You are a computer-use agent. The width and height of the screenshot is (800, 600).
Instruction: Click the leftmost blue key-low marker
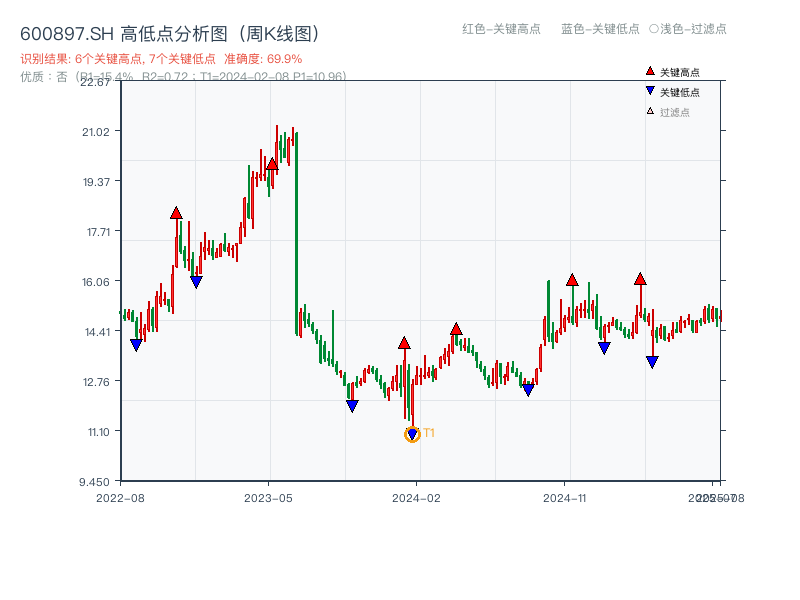136,345
